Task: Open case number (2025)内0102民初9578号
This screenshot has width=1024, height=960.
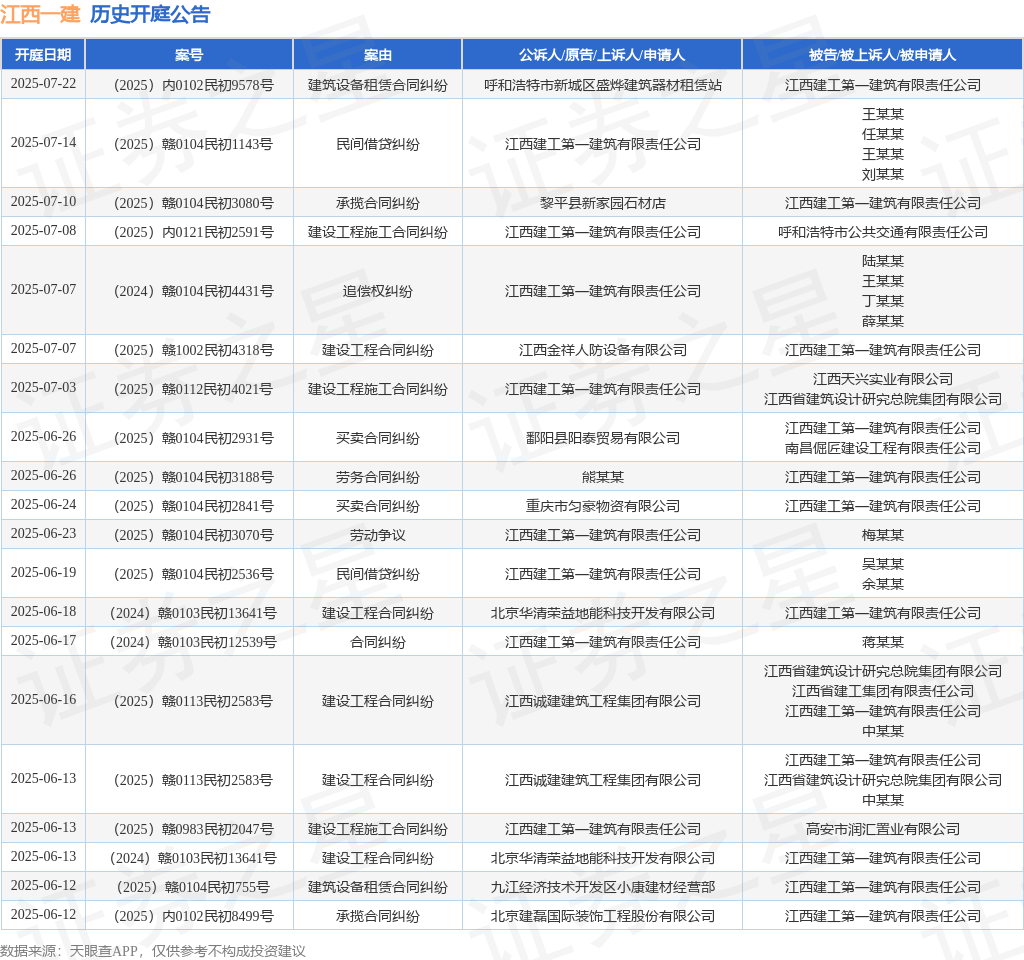Action: click(x=189, y=85)
